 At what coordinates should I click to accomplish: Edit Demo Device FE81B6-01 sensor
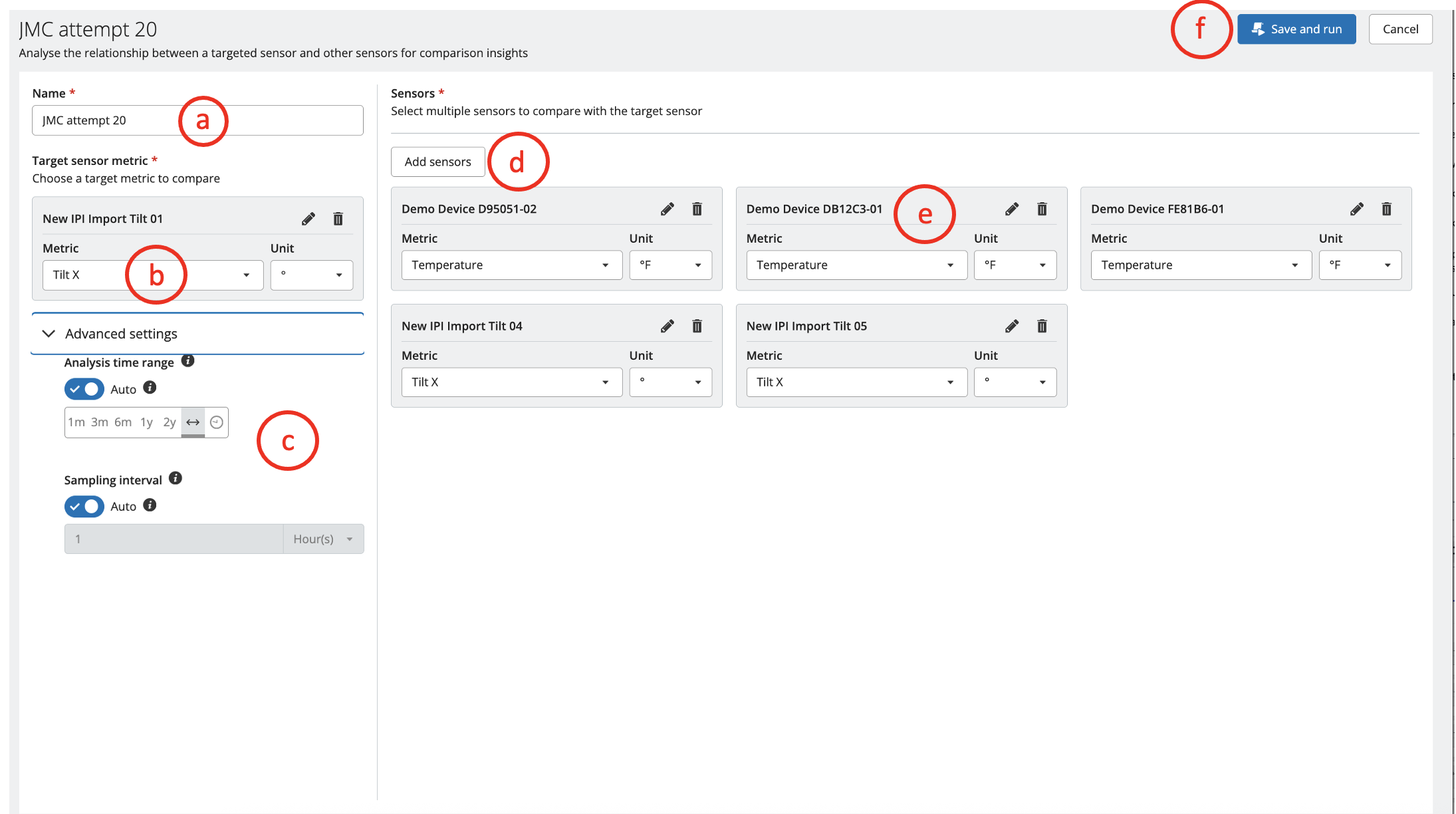click(1356, 209)
